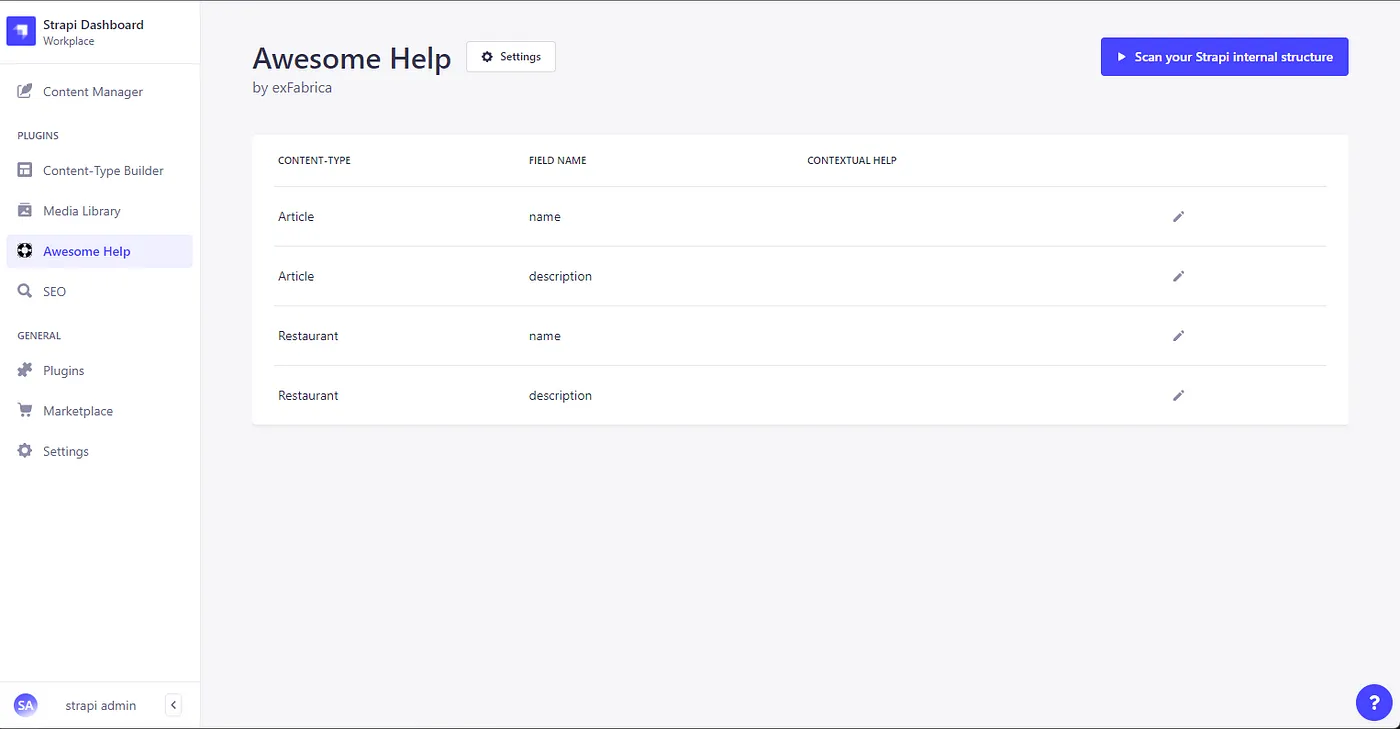Select Restaurant cell in the description row

[308, 396]
